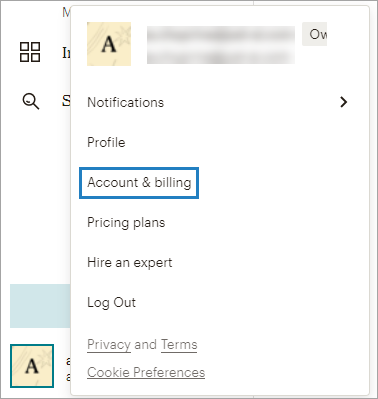Click the search magnifier icon in sidebar

pos(31,101)
